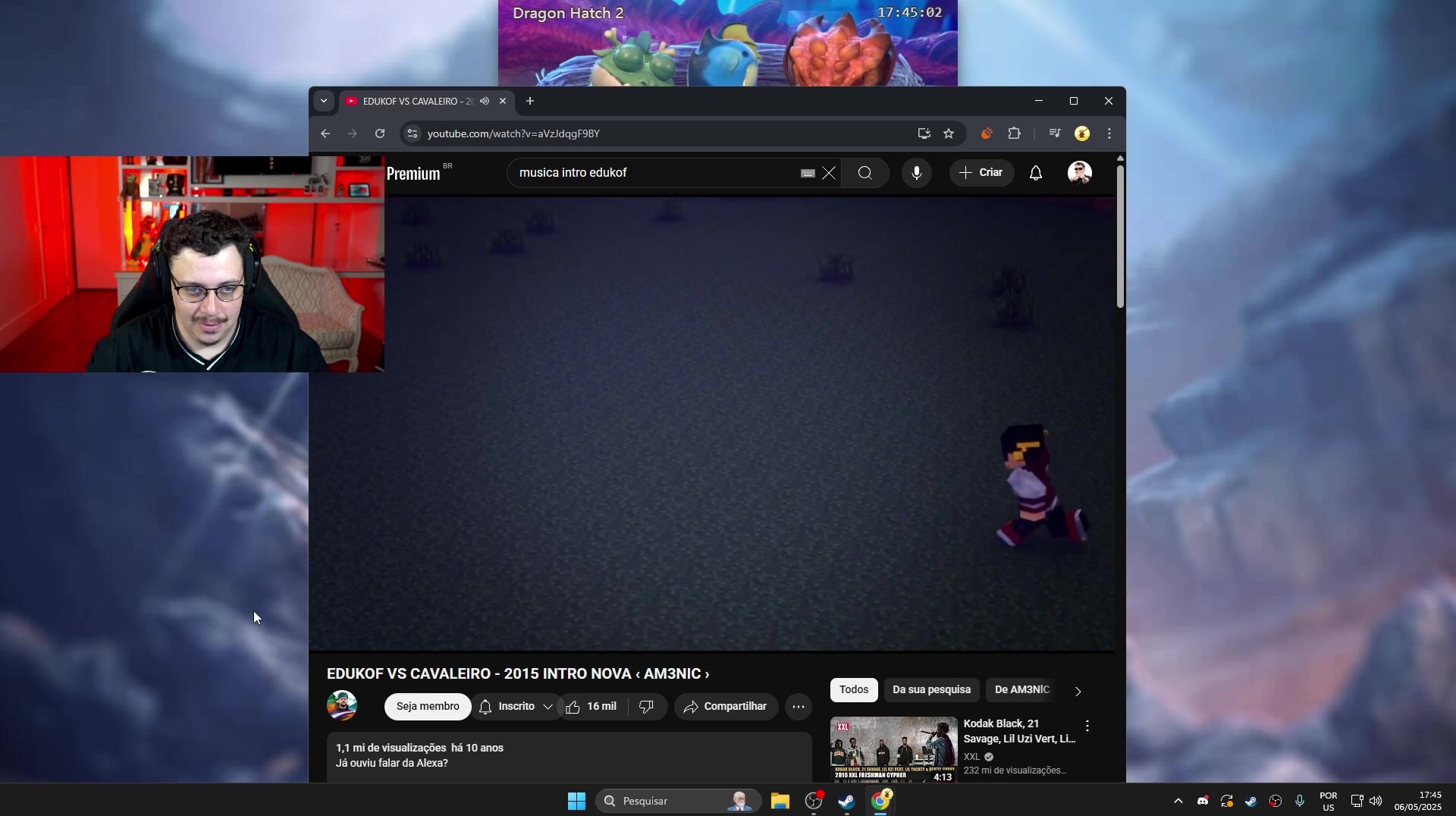Run the YouTube search
This screenshot has height=816, width=1456.
[x=865, y=173]
